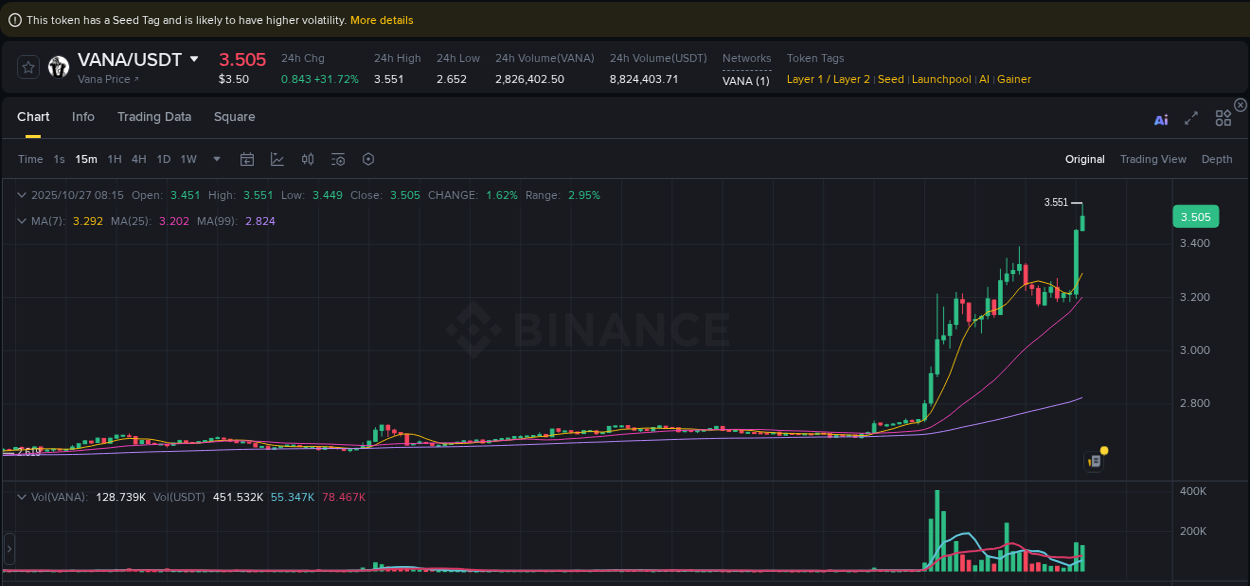Viewport: 1250px width, 586px height.
Task: Open the Square tab
Action: pyautogui.click(x=234, y=117)
